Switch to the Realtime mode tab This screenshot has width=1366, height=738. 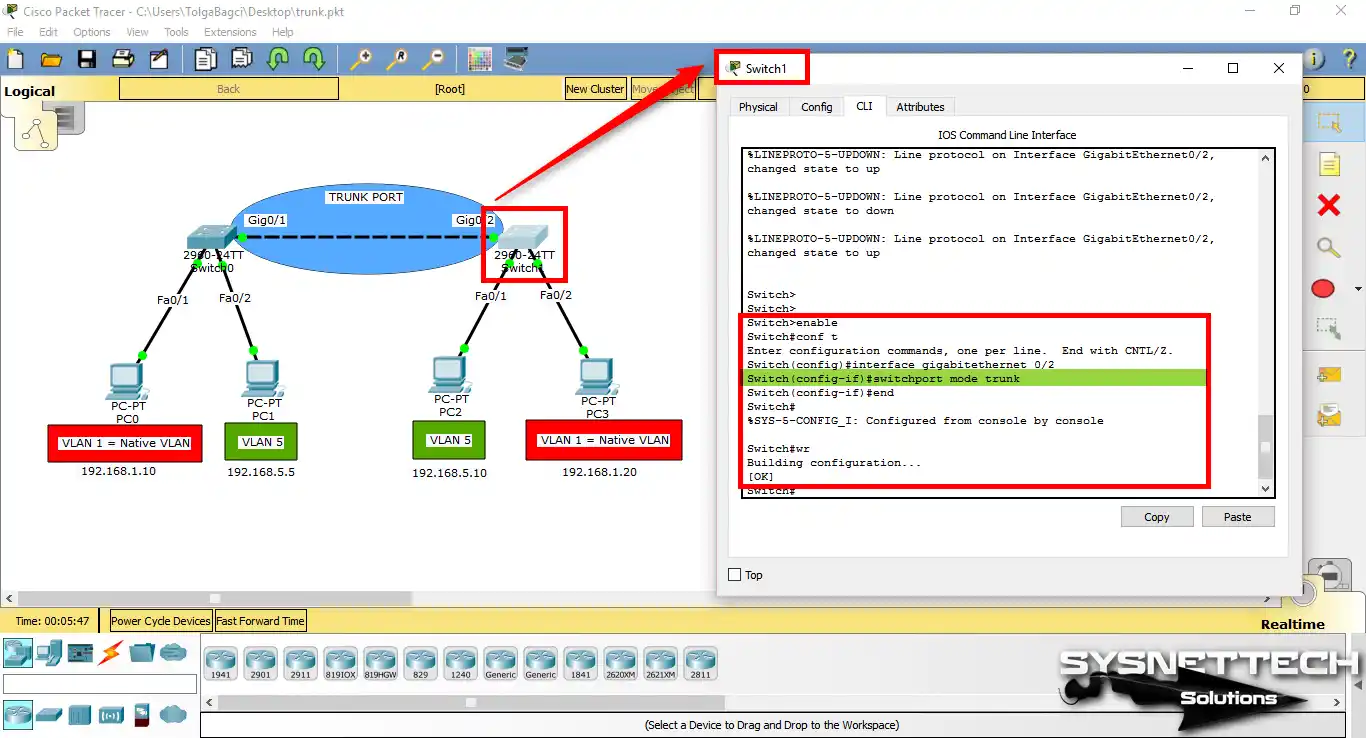[1292, 624]
